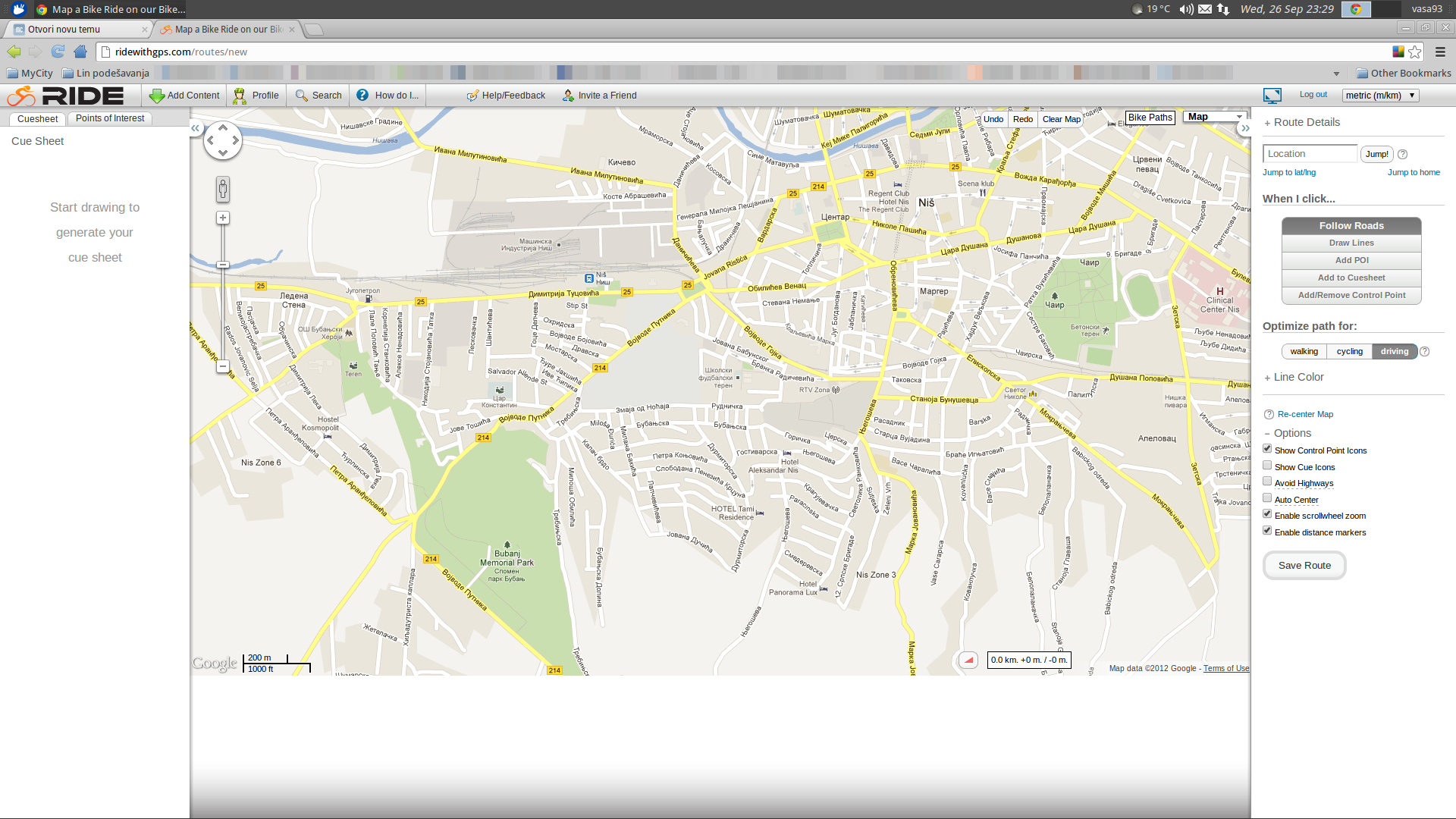Click the map zoom out minus button
This screenshot has height=819, width=1456.
pos(222,366)
